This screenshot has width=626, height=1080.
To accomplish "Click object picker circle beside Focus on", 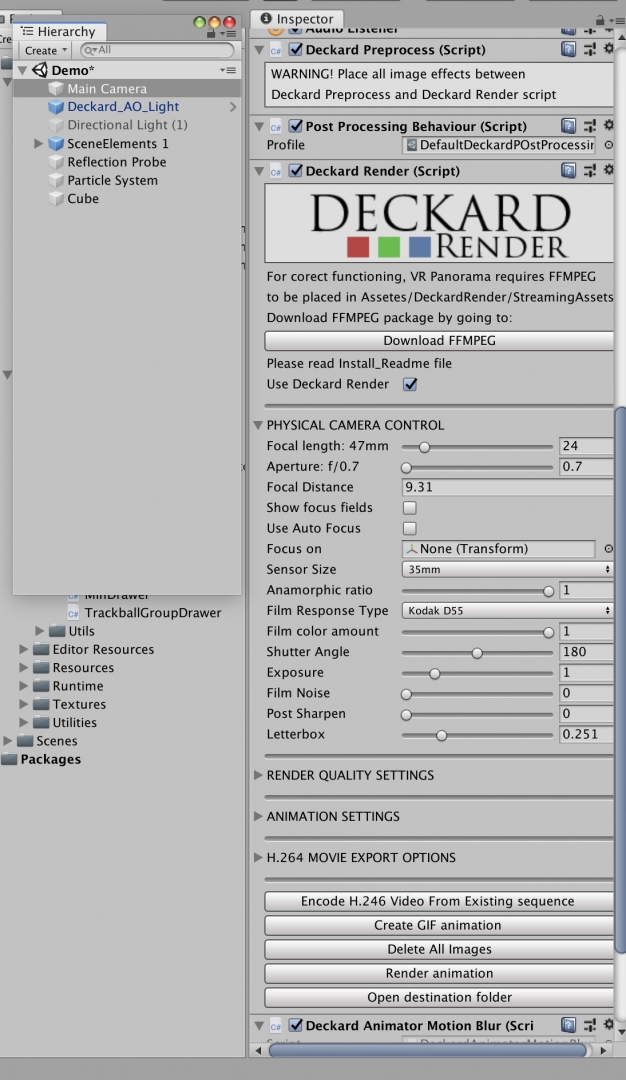I will tap(609, 549).
